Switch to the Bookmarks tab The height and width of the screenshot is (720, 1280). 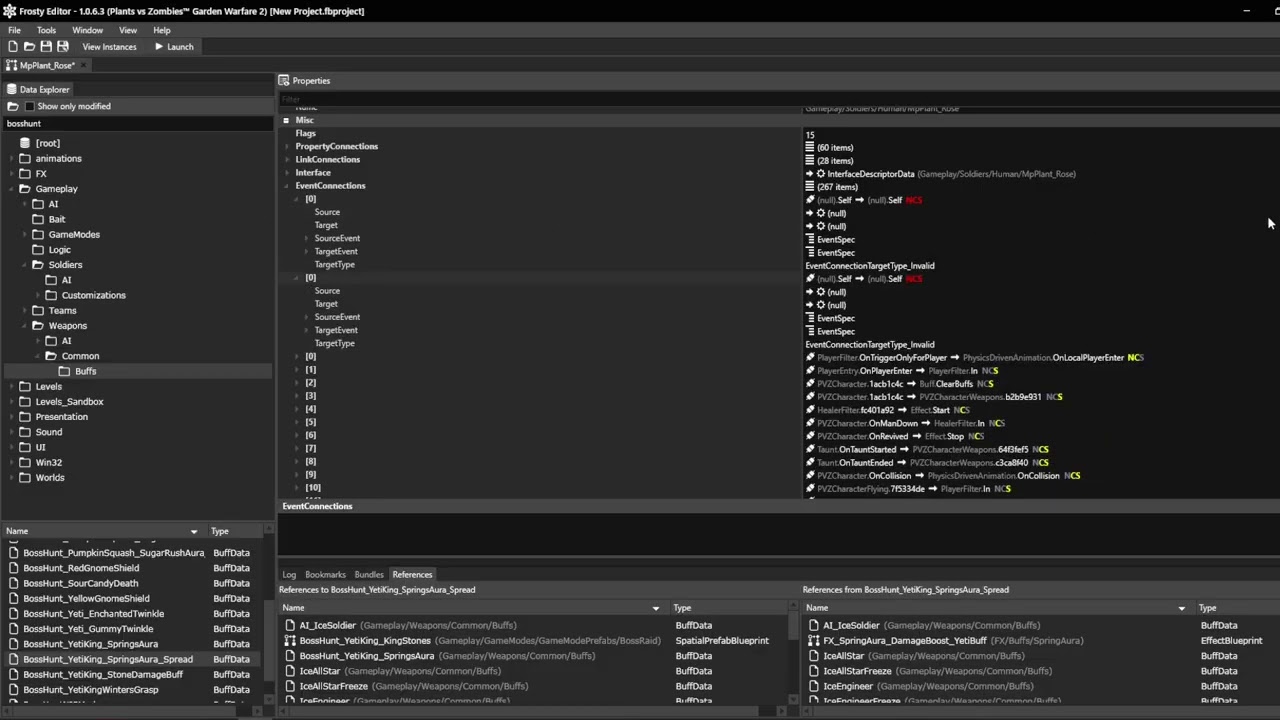325,575
